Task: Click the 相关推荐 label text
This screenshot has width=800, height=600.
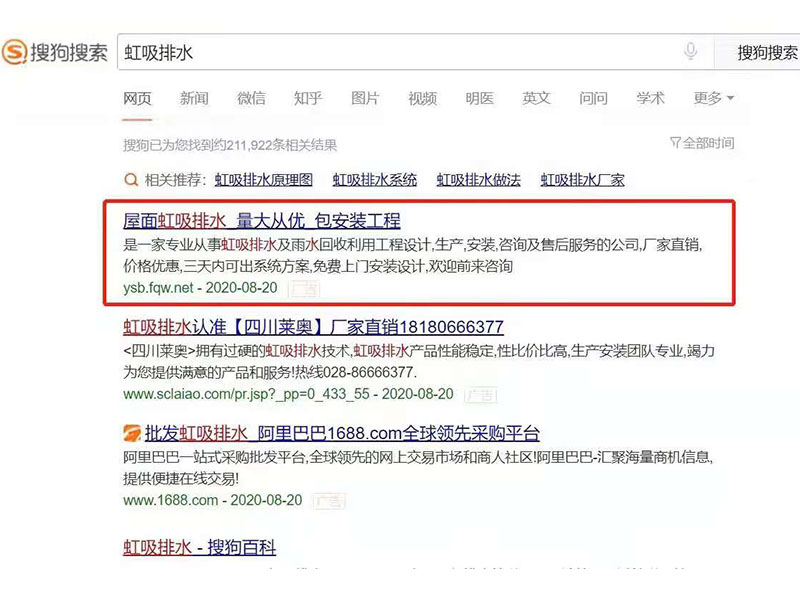Action: coord(175,180)
